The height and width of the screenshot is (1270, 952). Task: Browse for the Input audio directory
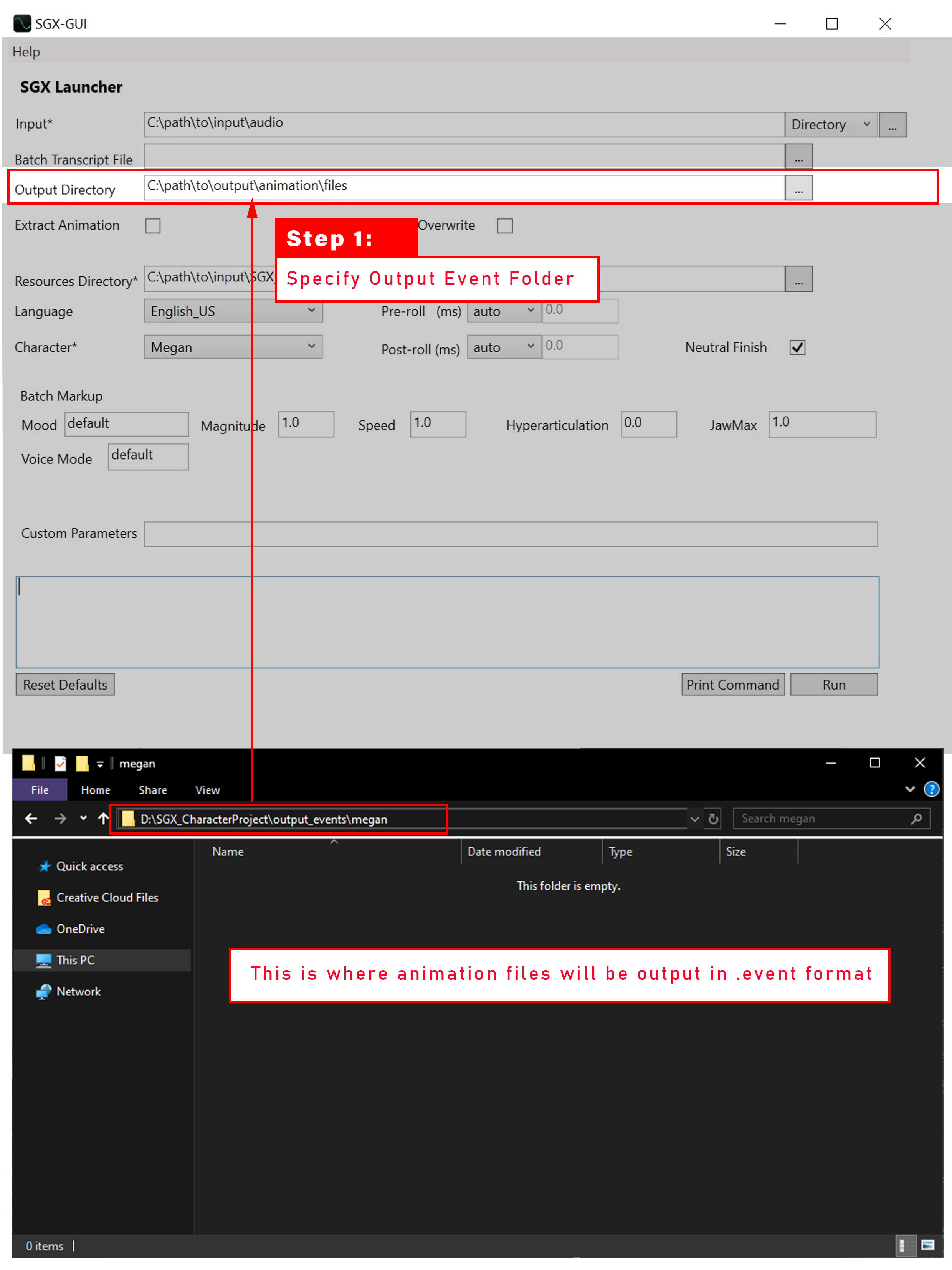click(892, 125)
